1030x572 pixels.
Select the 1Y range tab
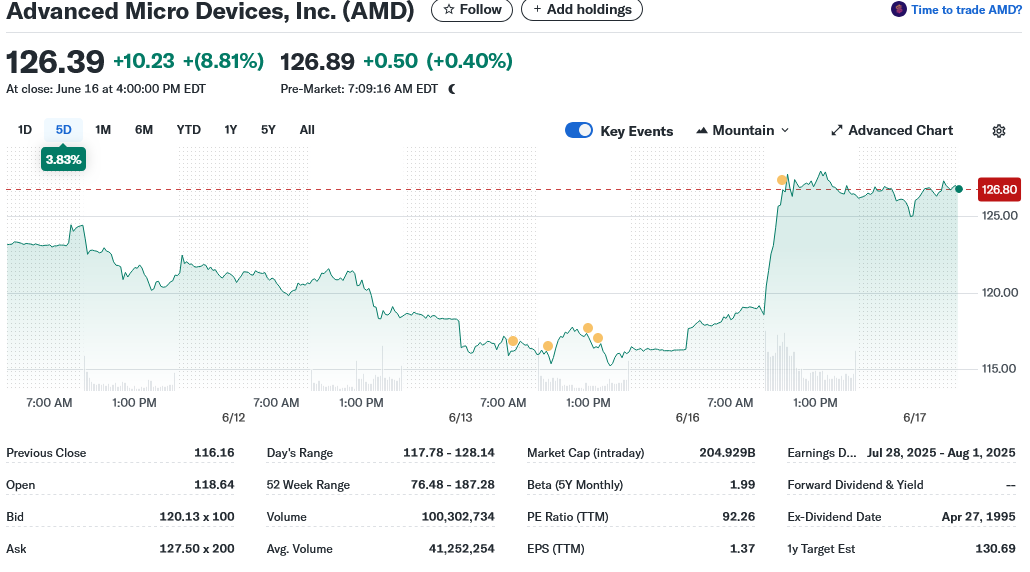tap(231, 130)
